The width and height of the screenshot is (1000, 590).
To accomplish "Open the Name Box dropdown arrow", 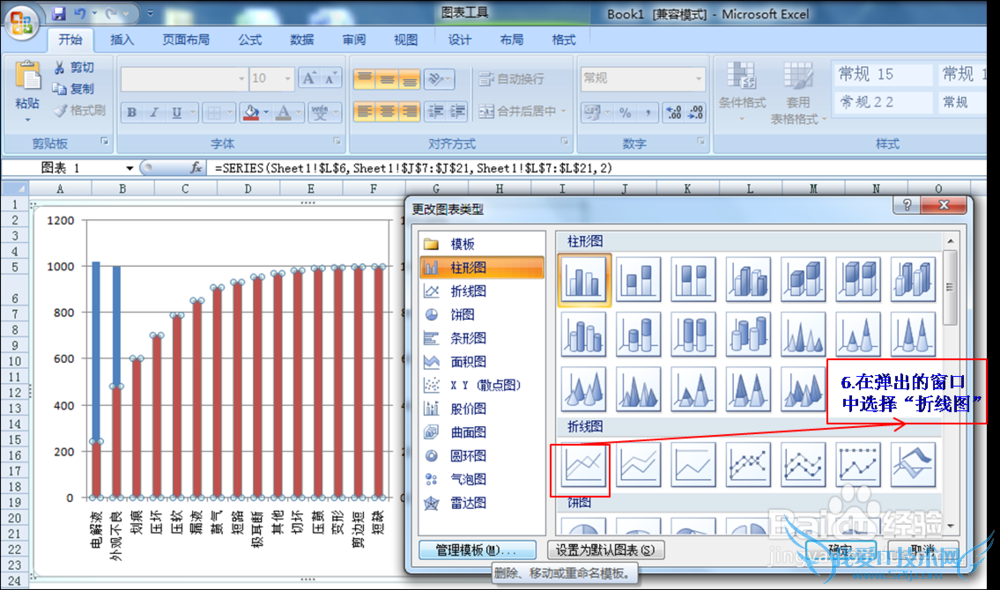I will pyautogui.click(x=129, y=168).
